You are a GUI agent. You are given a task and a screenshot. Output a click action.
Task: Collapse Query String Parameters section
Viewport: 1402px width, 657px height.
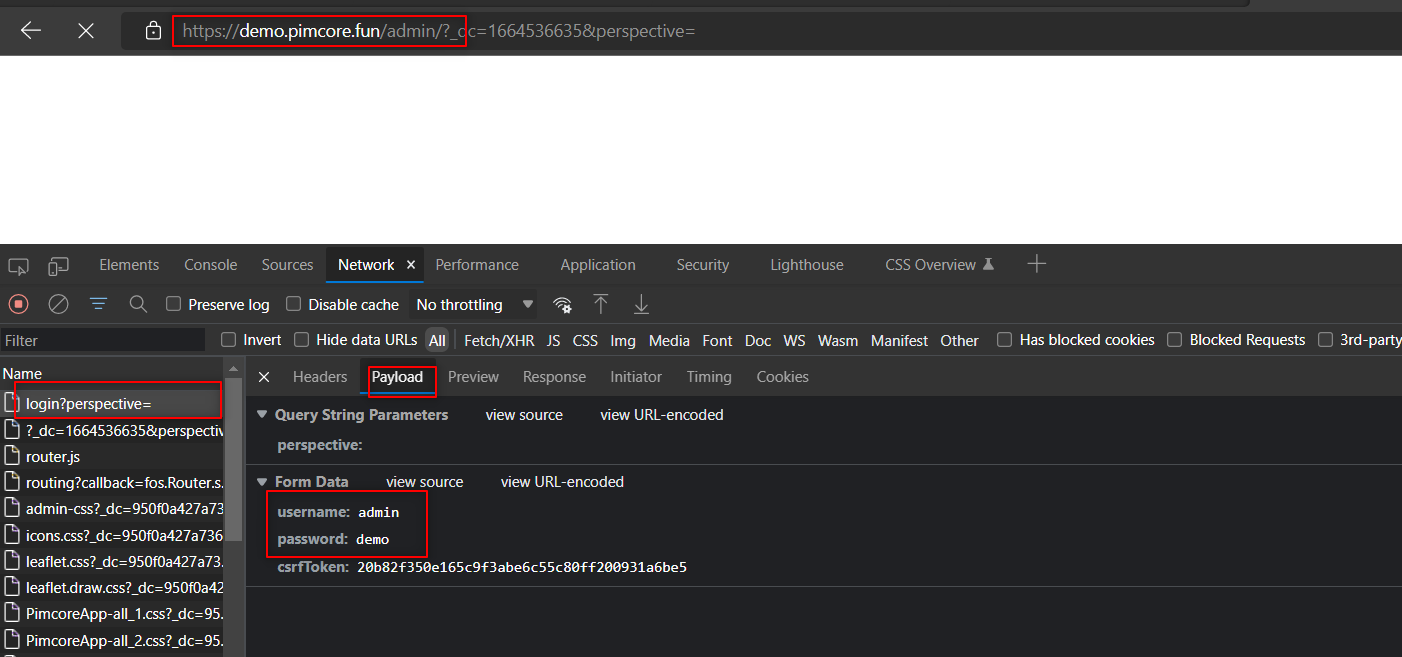tap(262, 415)
